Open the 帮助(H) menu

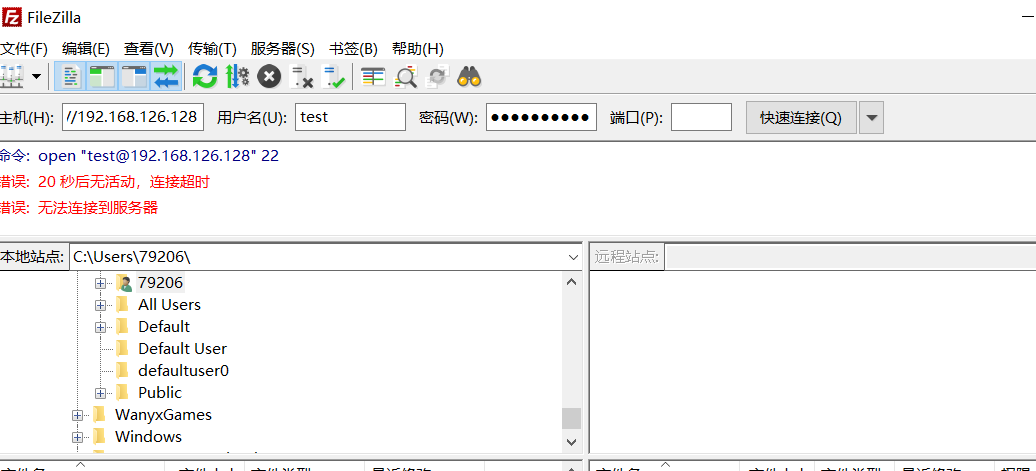(x=418, y=48)
